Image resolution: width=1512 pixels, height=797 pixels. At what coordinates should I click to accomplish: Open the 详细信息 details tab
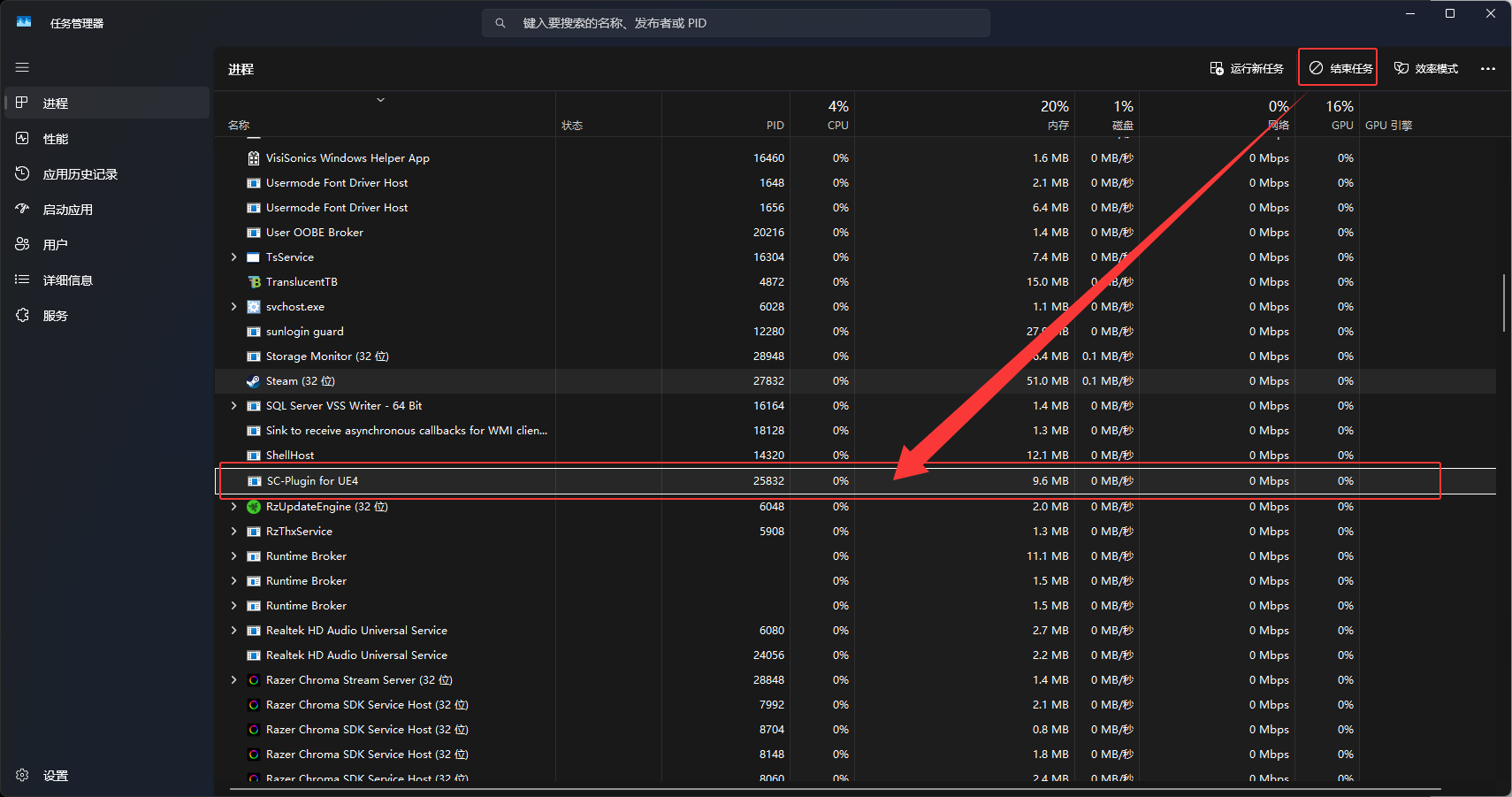click(x=107, y=280)
